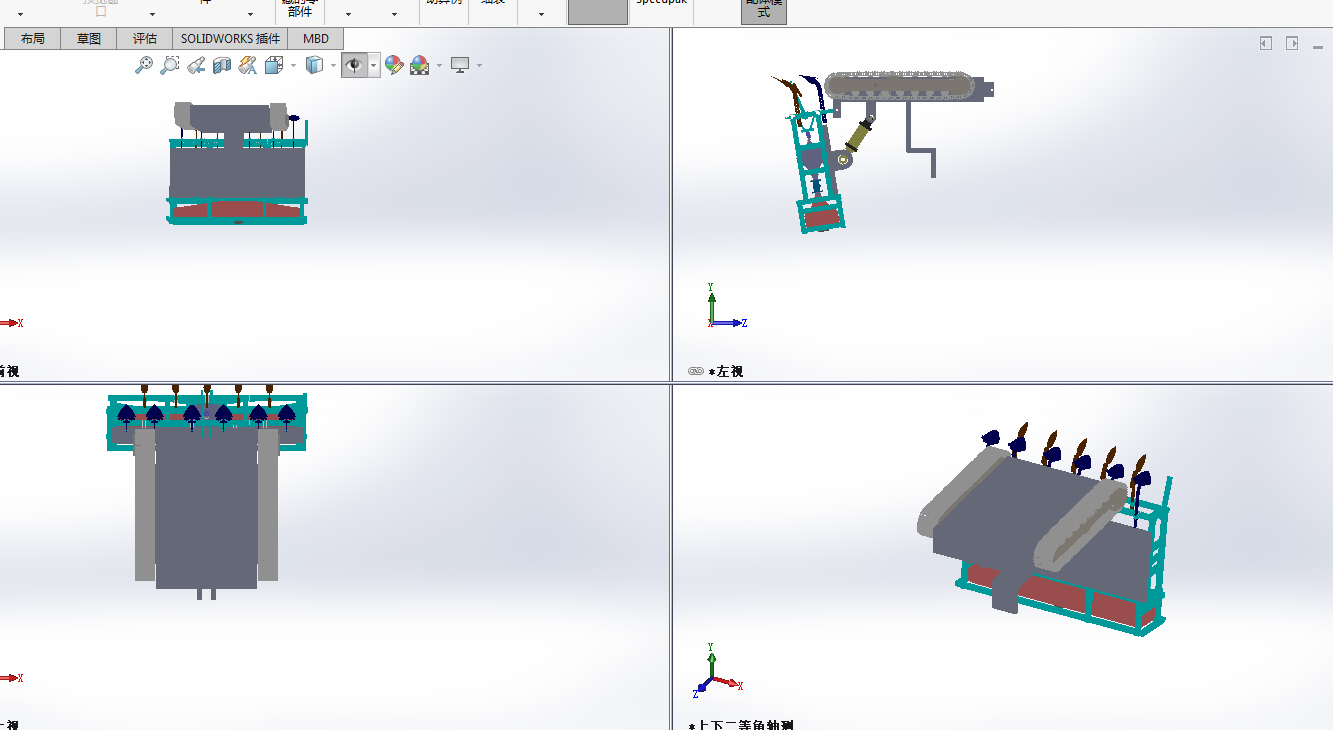This screenshot has height=730, width=1333.
Task: Click the link icon beside *左视
Action: [x=696, y=371]
